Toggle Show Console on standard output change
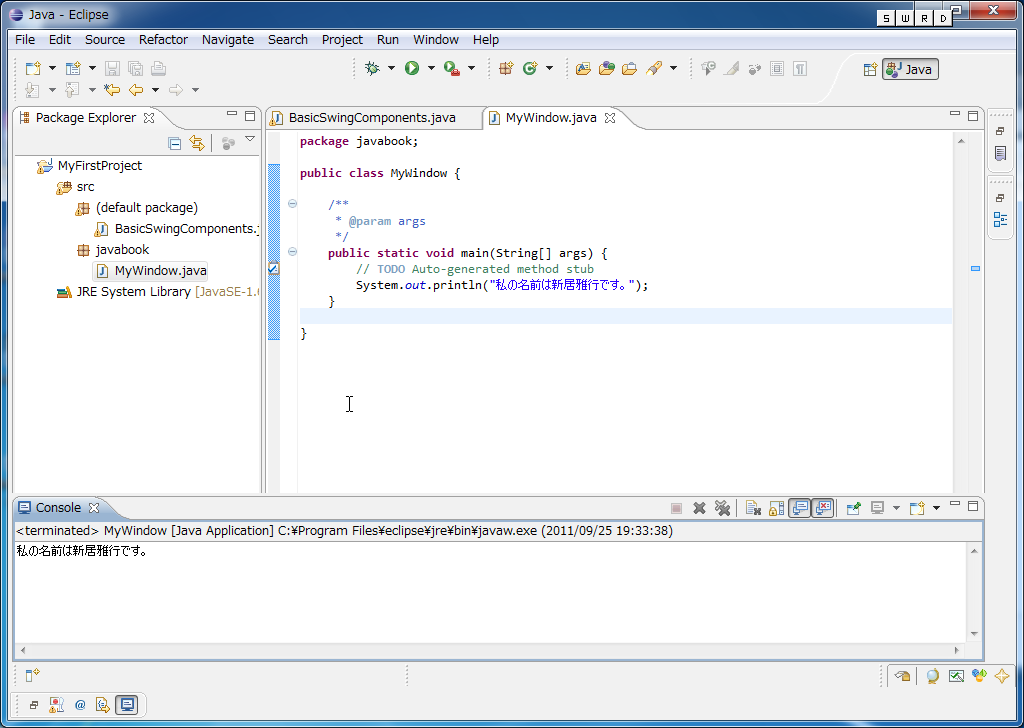1024x728 pixels. [x=799, y=508]
